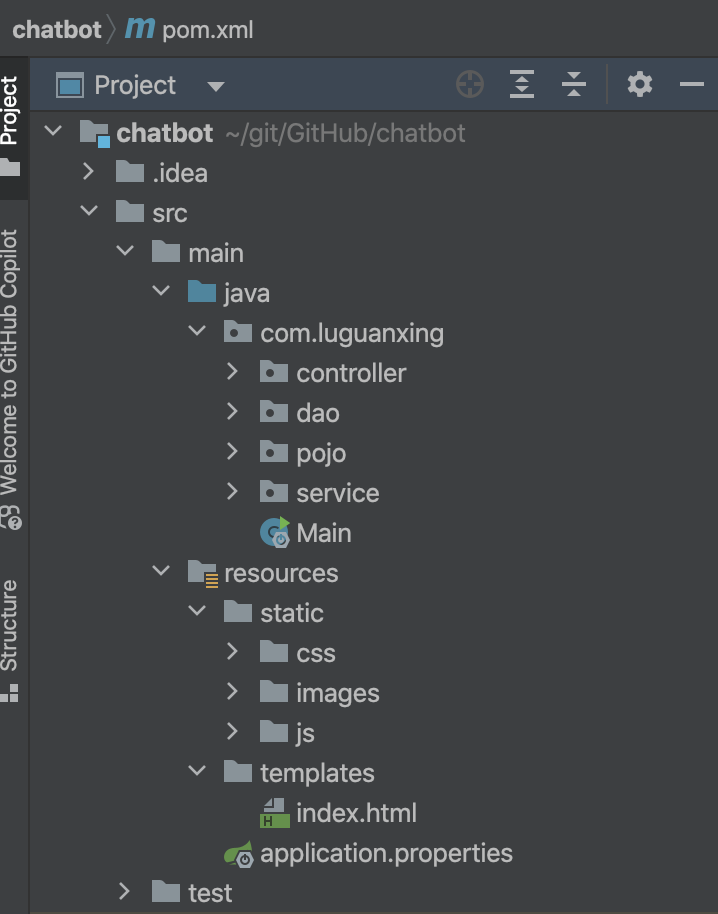
Task: Open the Structure tool window tab
Action: pyautogui.click(x=10, y=640)
